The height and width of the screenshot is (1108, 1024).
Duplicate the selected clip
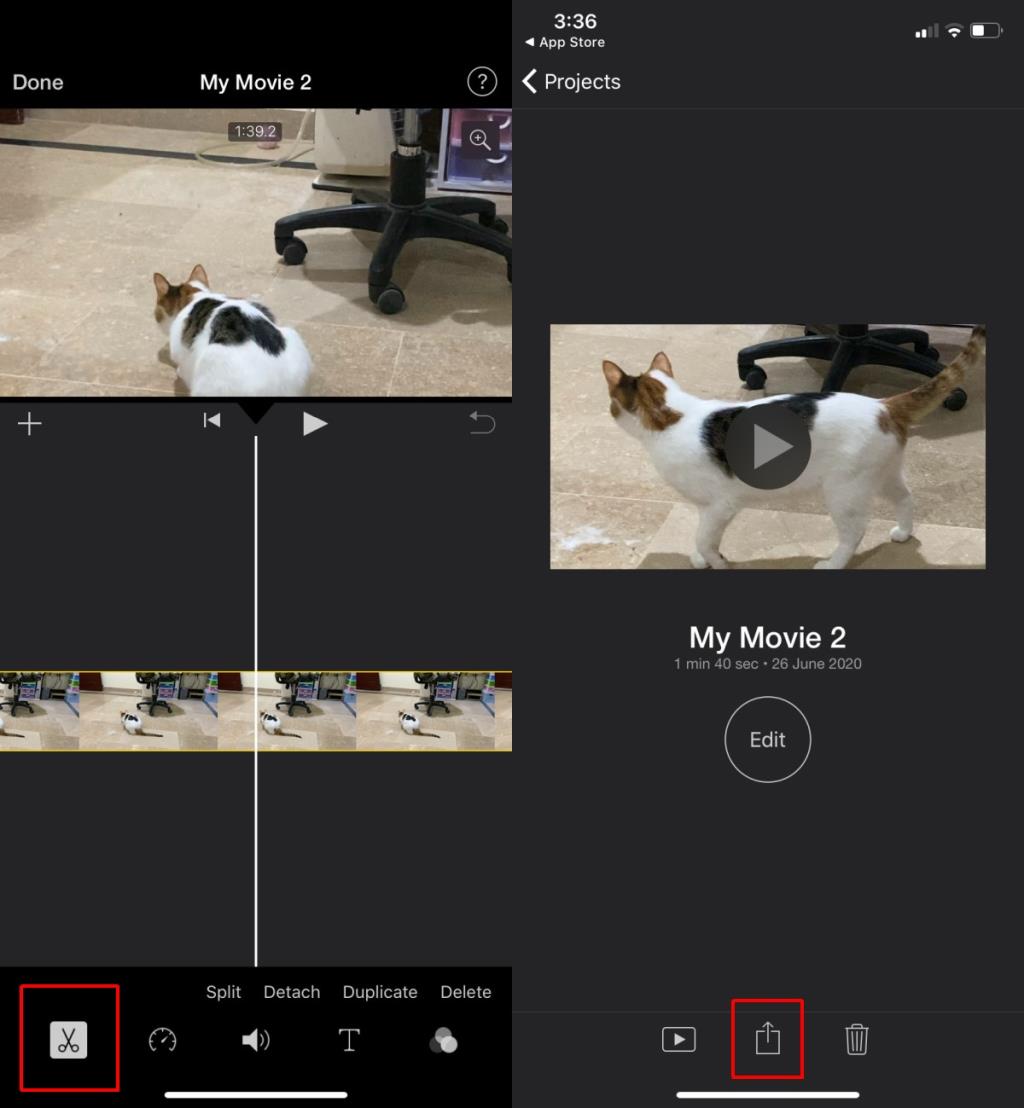379,992
